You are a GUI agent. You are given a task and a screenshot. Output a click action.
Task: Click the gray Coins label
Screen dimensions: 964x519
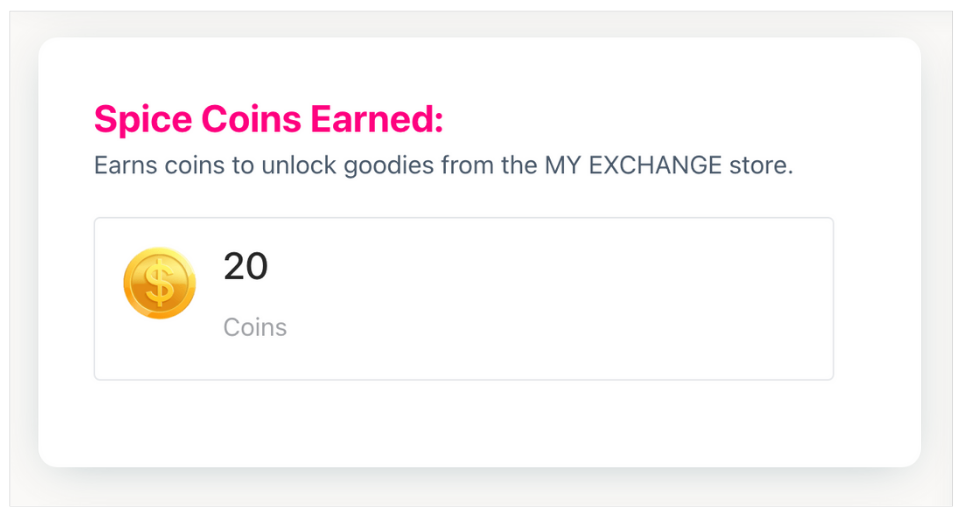pyautogui.click(x=255, y=328)
